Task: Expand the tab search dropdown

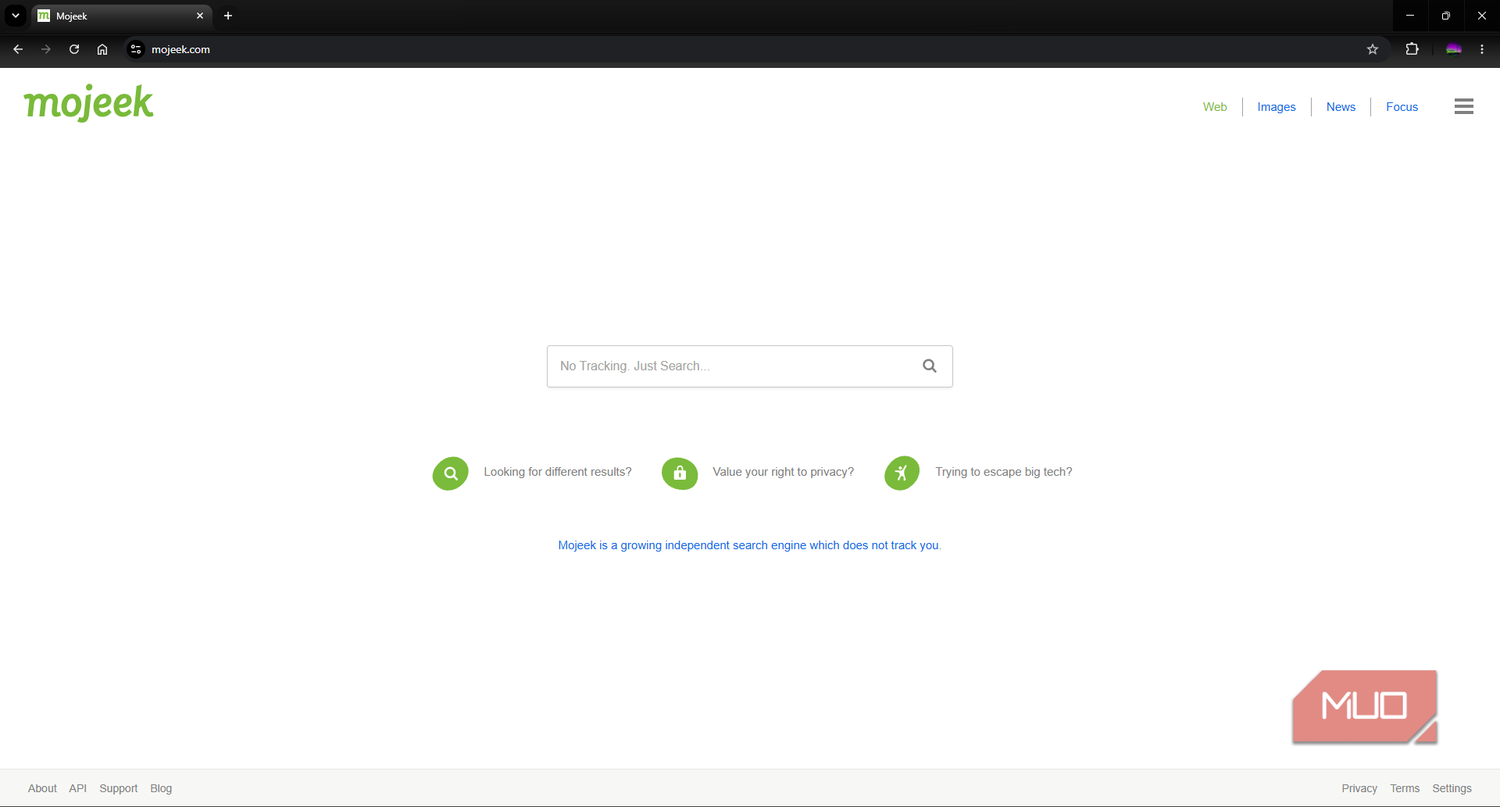Action: click(15, 16)
